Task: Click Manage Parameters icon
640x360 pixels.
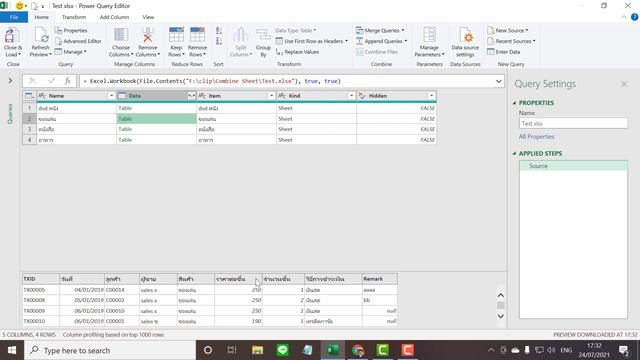Action: (429, 36)
